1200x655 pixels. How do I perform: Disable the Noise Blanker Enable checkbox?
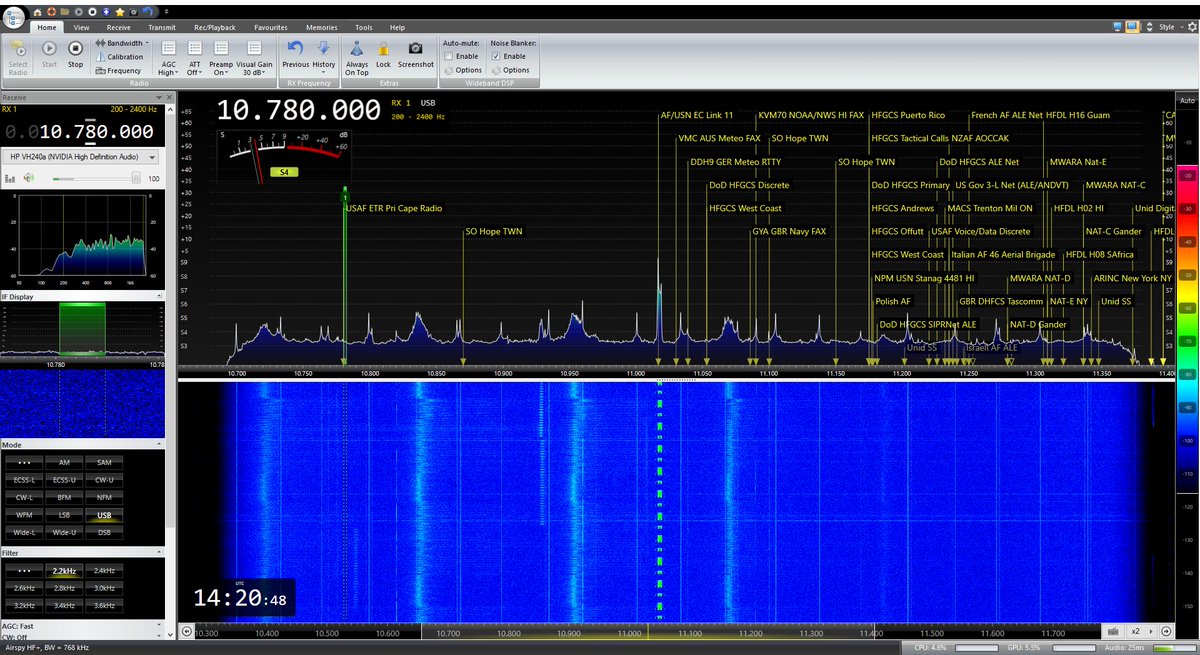pos(496,56)
